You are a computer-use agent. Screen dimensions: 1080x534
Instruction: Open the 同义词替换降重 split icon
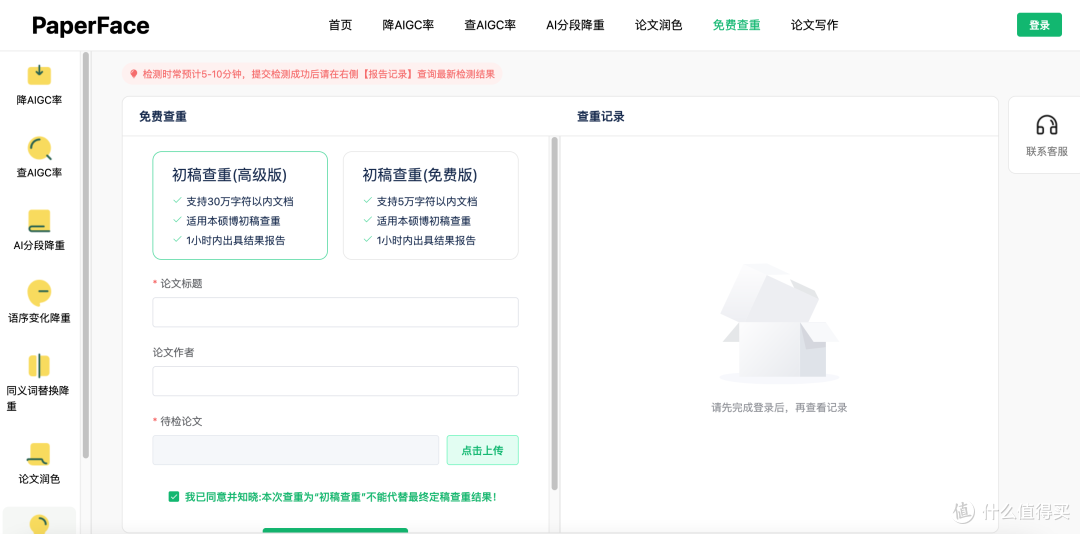pos(39,366)
